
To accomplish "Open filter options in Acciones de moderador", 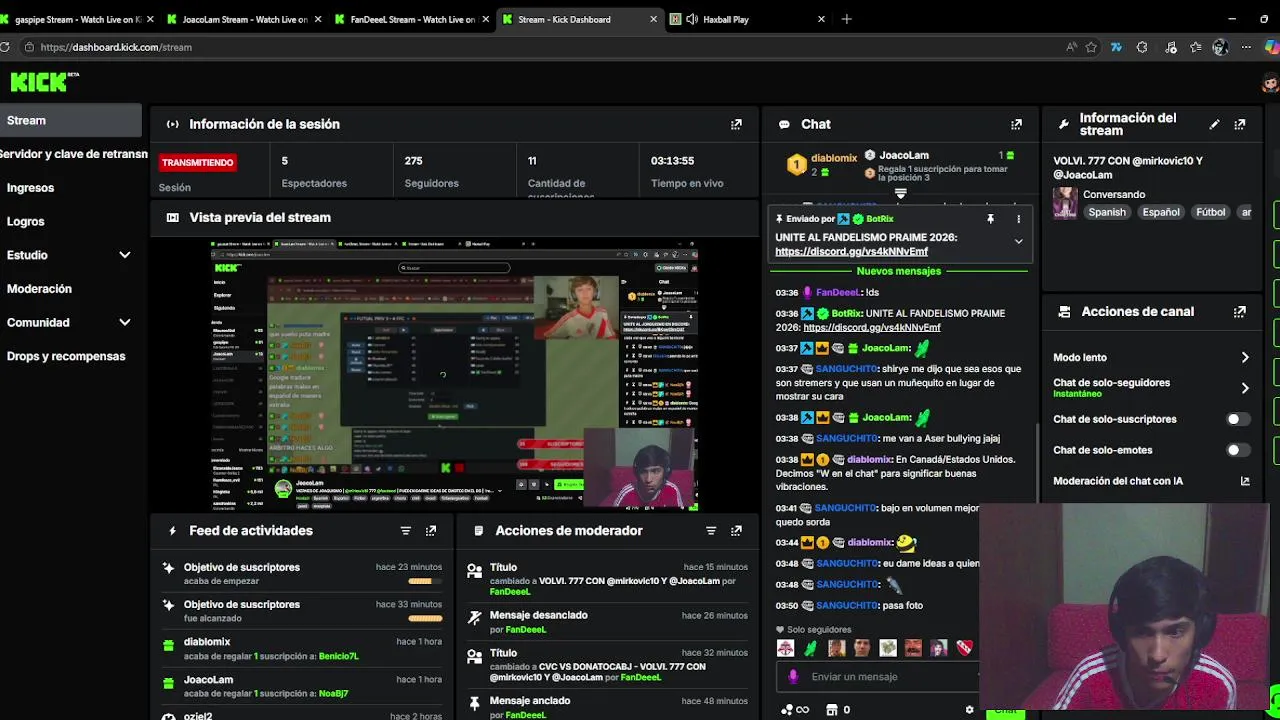I will tap(711, 531).
